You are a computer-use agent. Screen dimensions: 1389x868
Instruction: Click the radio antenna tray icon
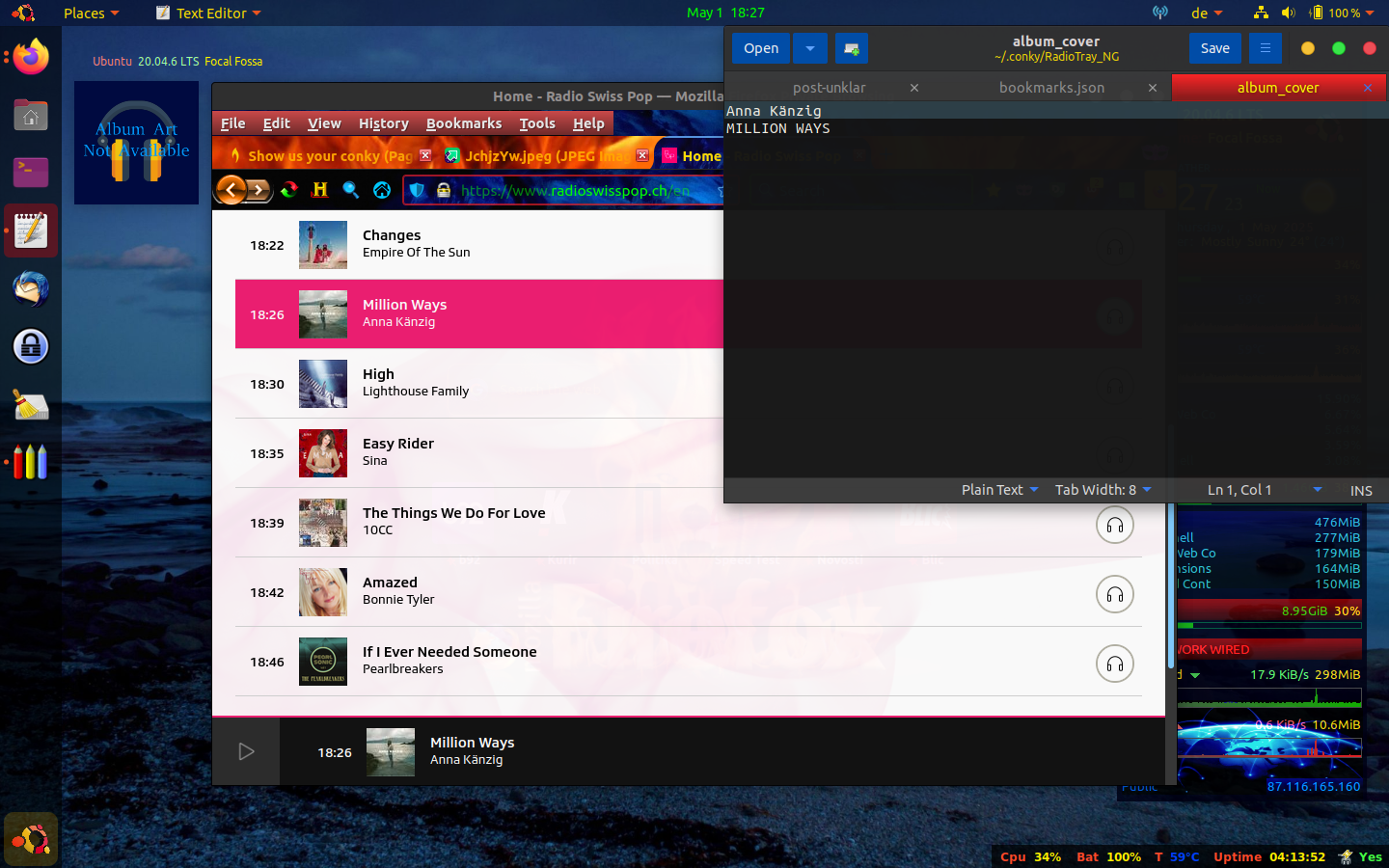(1160, 14)
